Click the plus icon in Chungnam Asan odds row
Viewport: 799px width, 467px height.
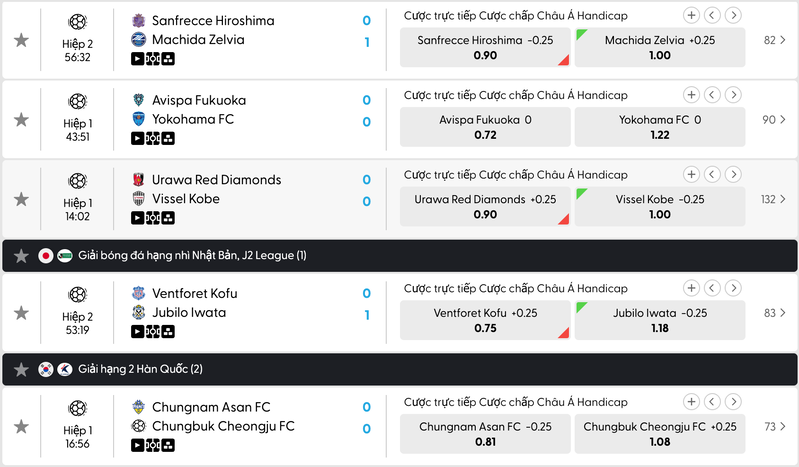[x=691, y=402]
